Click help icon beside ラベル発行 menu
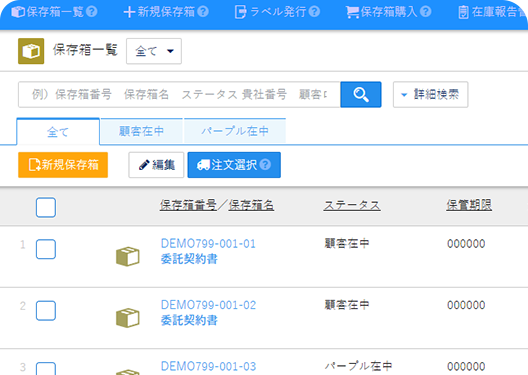The height and width of the screenshot is (375, 528). (314, 12)
